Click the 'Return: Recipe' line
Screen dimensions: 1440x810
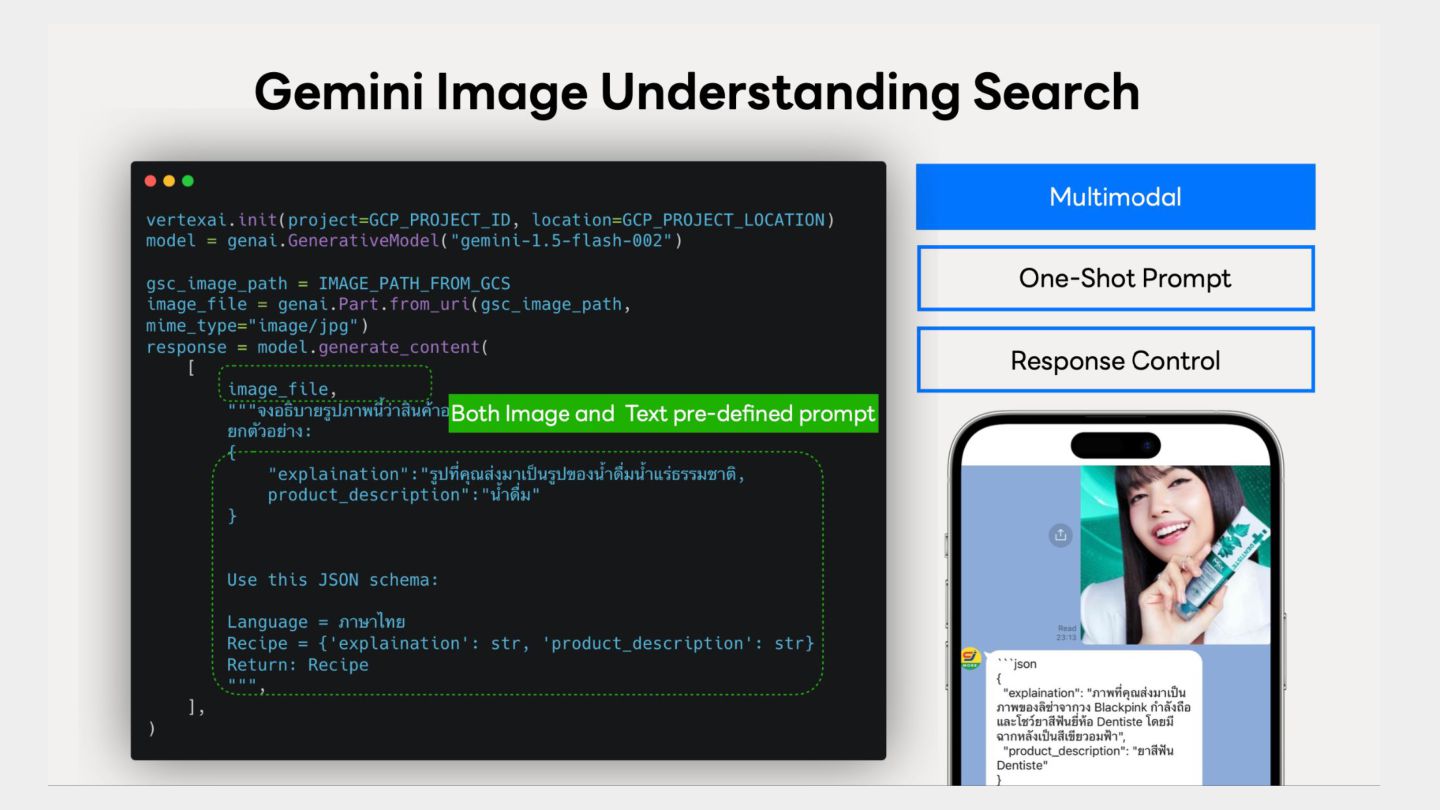298,665
